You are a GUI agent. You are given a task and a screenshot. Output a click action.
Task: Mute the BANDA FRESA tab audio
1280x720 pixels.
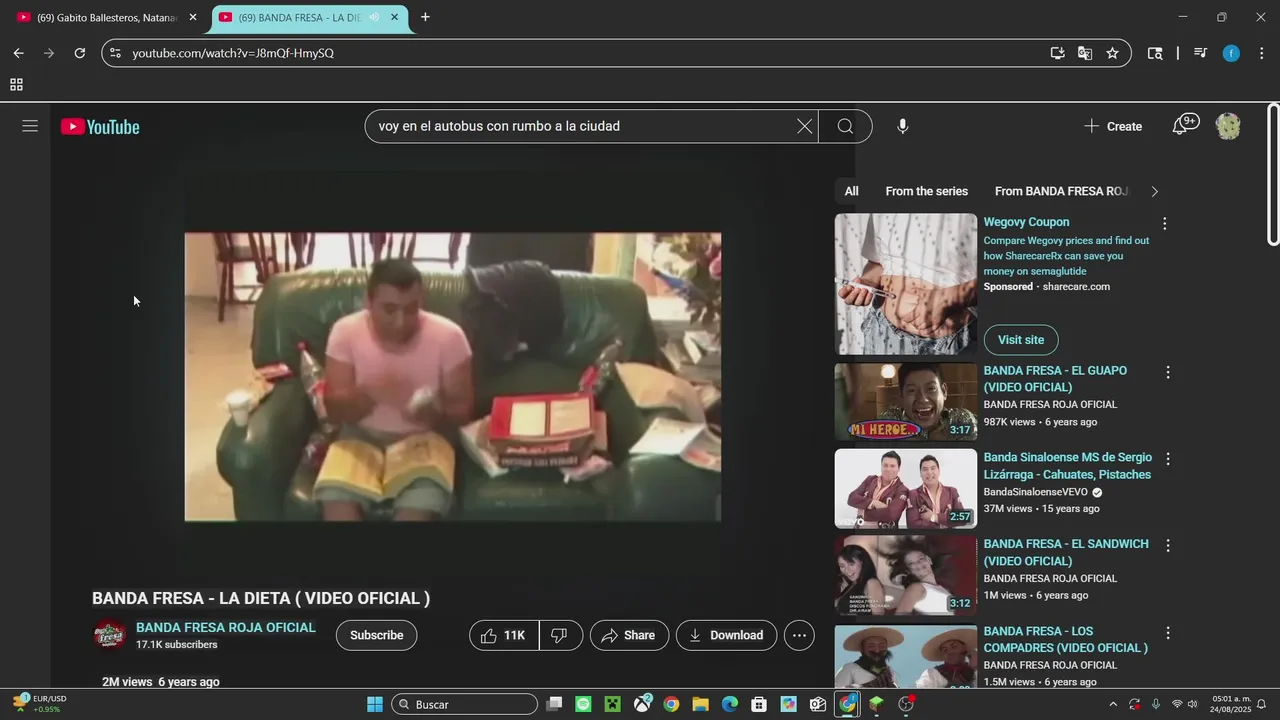[x=374, y=17]
